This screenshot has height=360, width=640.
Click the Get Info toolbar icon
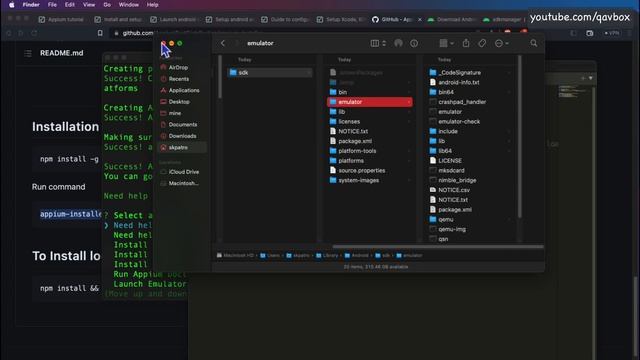point(414,43)
